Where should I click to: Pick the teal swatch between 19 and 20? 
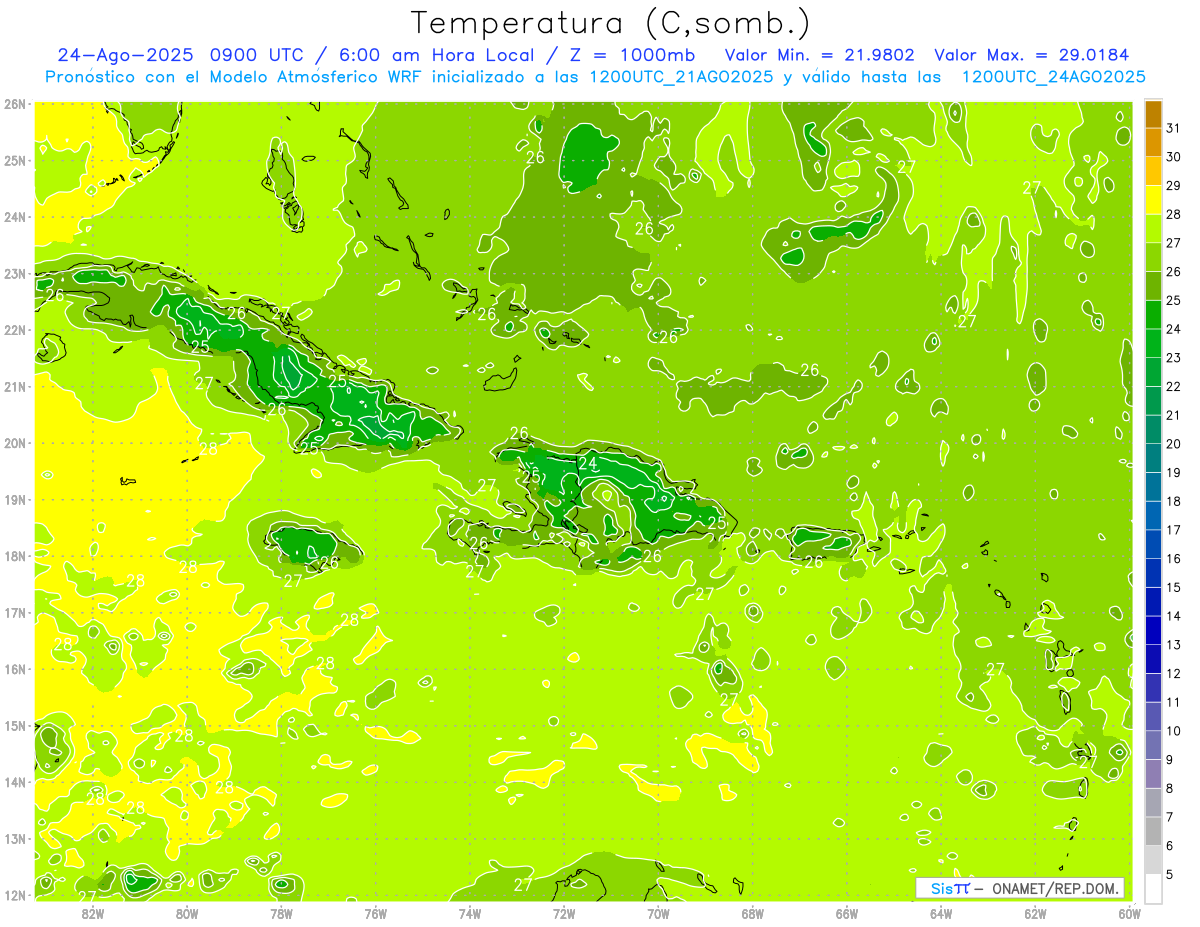coord(1153,458)
